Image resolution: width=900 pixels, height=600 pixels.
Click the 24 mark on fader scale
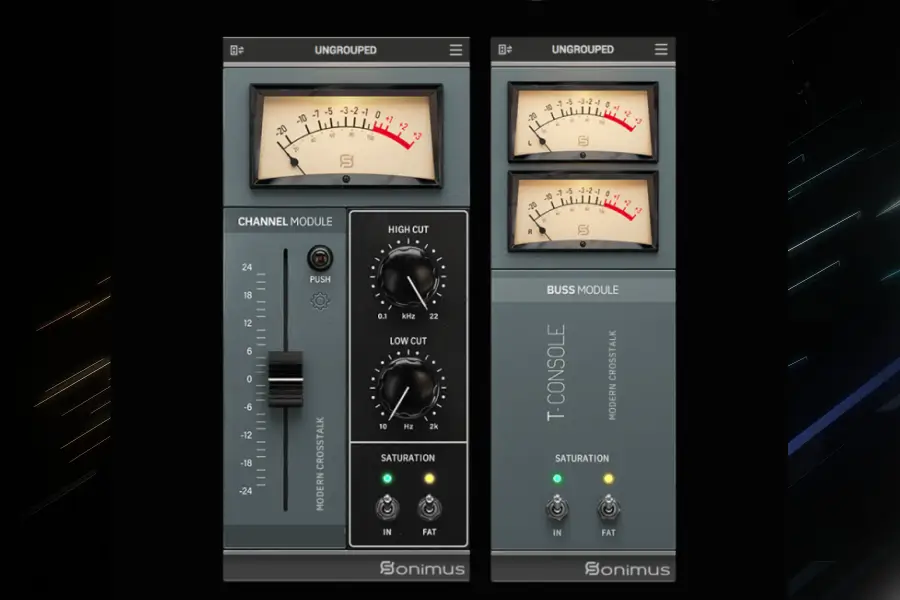coord(247,268)
